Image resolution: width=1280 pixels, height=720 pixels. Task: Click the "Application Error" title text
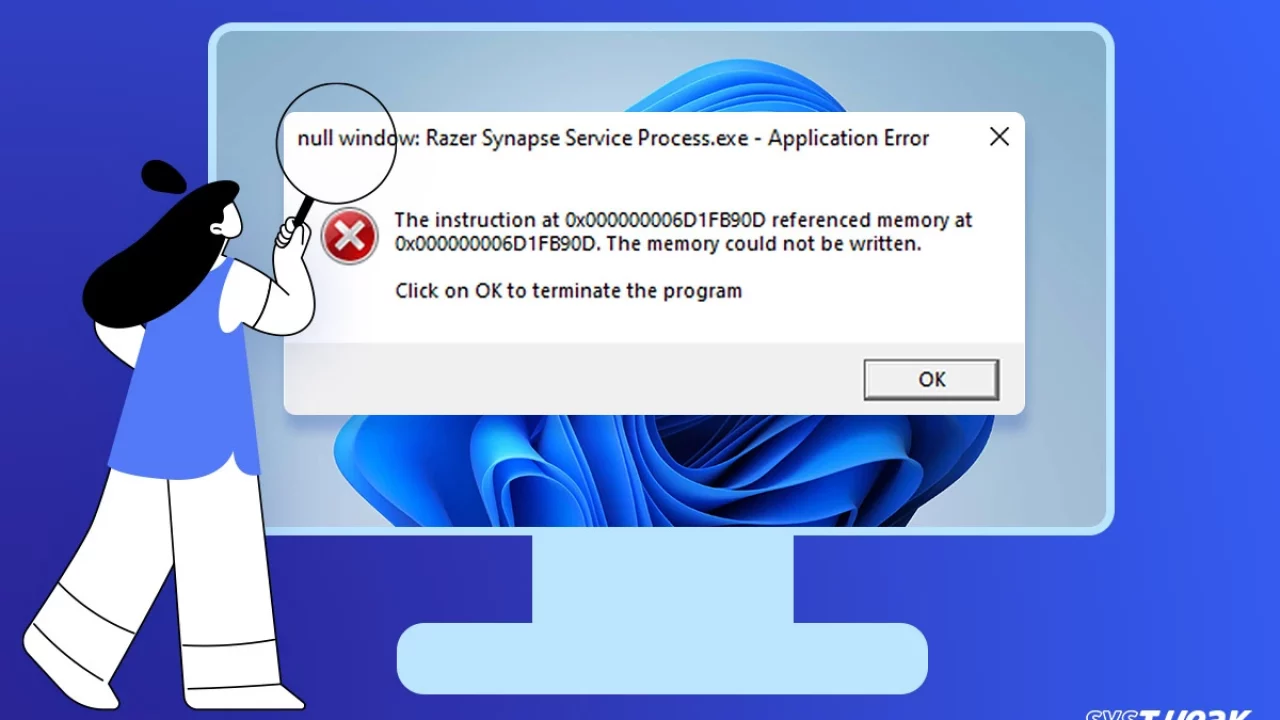pyautogui.click(x=848, y=138)
